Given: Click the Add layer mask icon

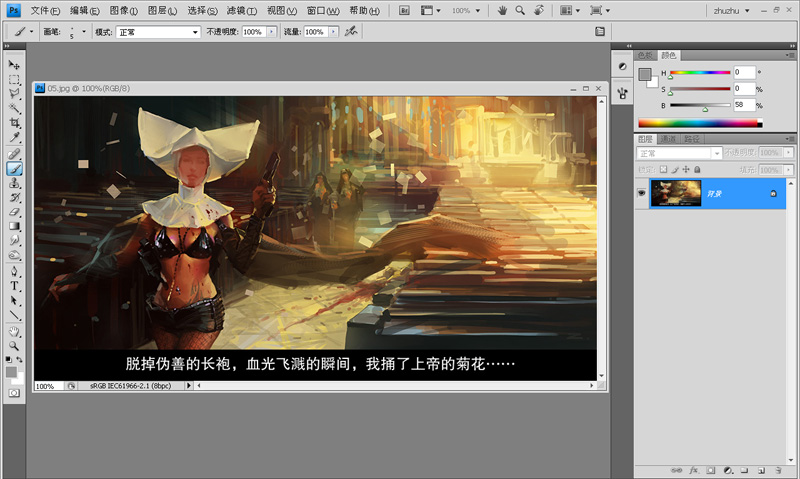Looking at the screenshot, I should pyautogui.click(x=711, y=470).
